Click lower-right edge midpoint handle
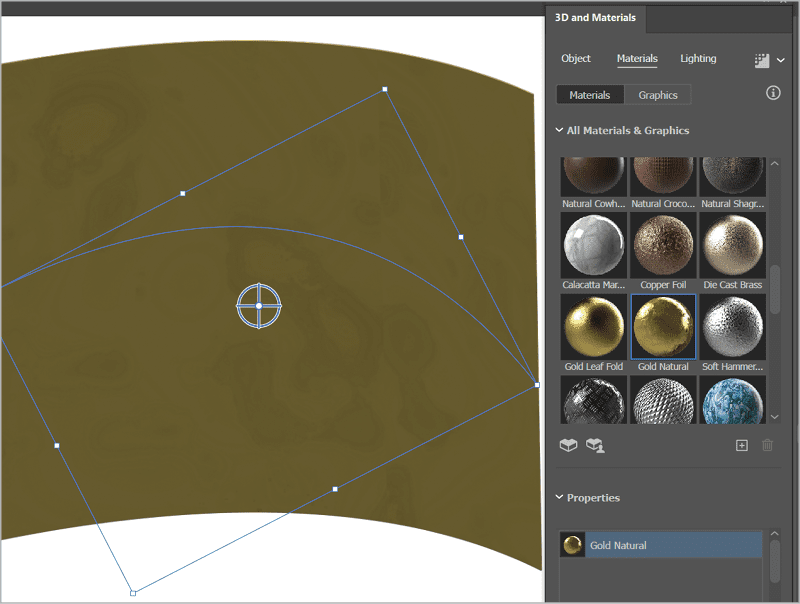 tap(335, 489)
